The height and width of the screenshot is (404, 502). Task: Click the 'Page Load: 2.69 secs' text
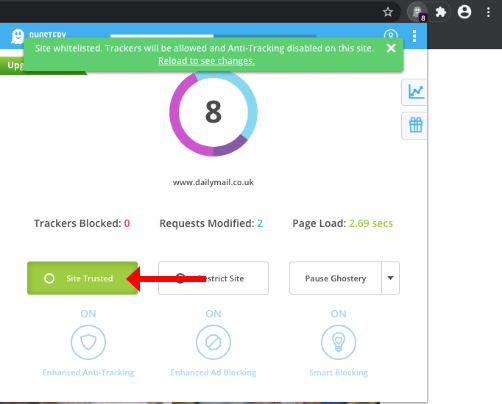343,223
